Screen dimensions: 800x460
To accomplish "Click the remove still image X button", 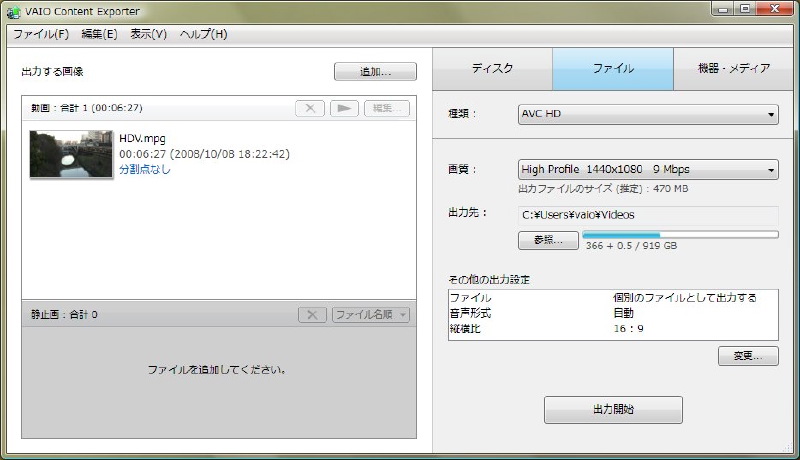I will pos(312,315).
